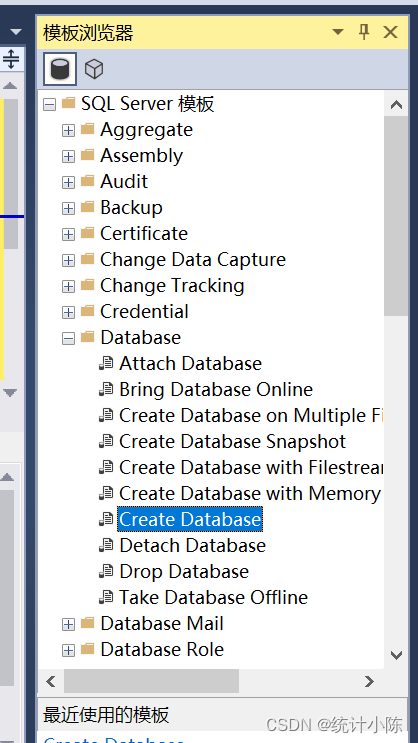The image size is (418, 743).
Task: Select the Take Database Offline template
Action: pos(213,598)
